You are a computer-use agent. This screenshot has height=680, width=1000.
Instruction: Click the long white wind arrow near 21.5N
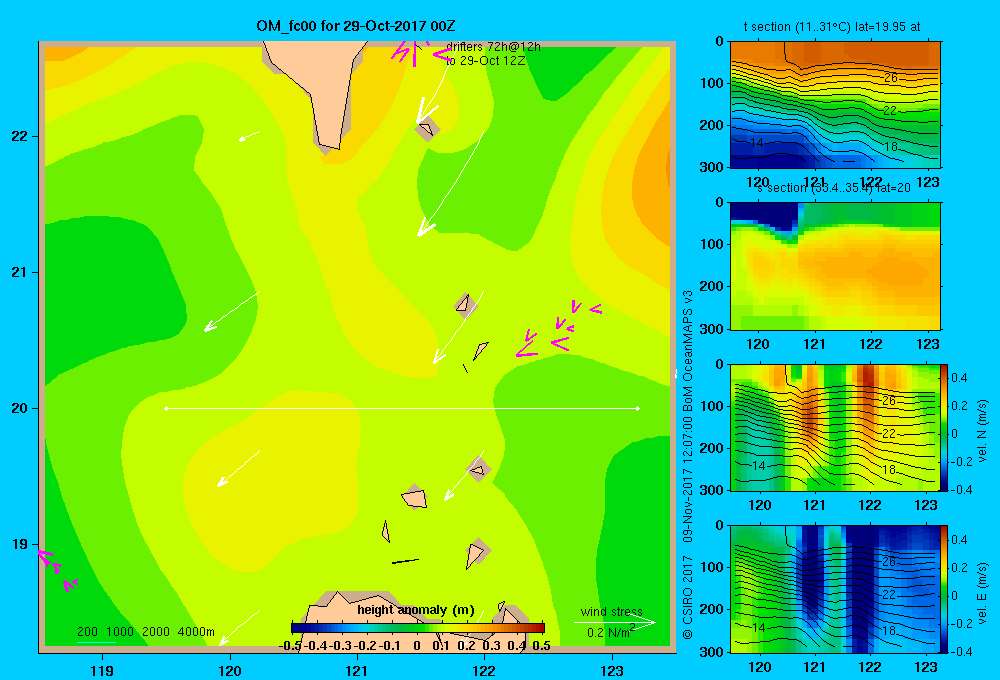coord(450,184)
